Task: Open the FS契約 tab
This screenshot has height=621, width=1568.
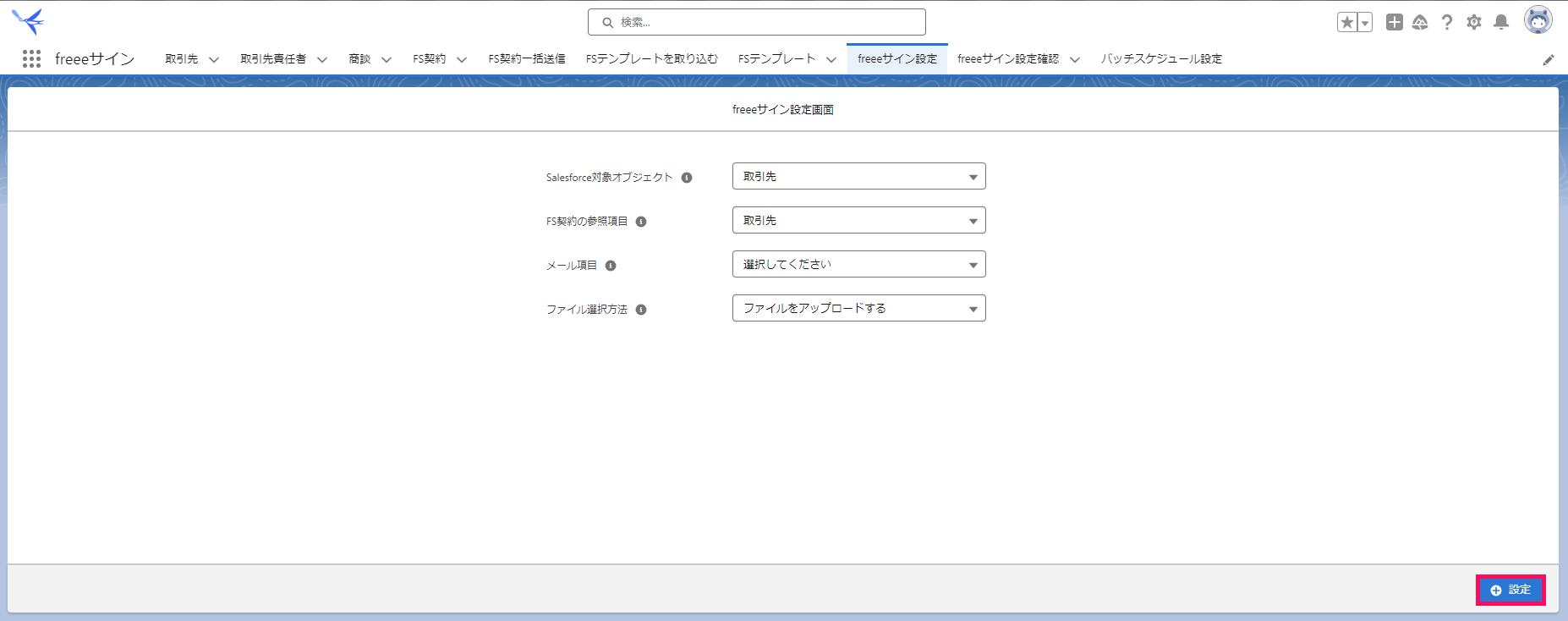Action: tap(429, 59)
